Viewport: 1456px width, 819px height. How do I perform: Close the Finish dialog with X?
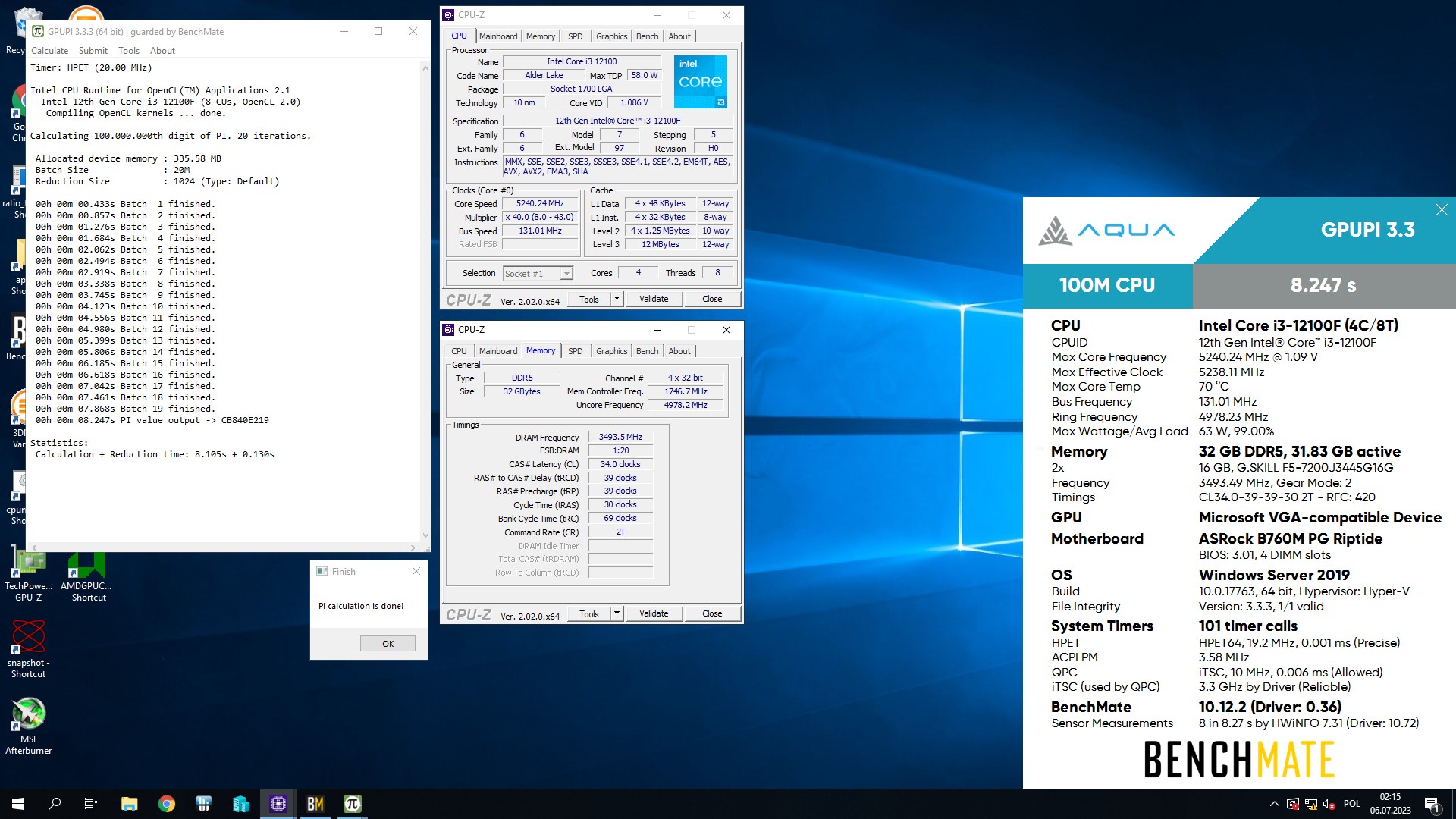coord(416,571)
